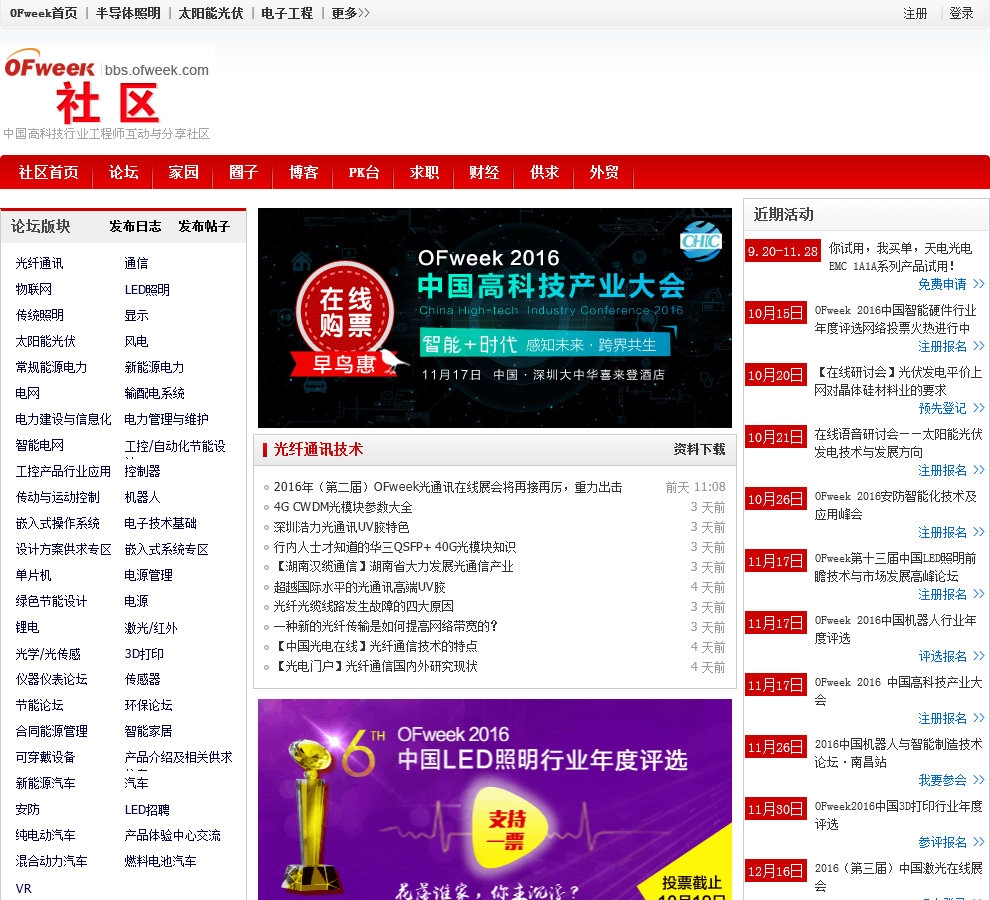Screen dimensions: 990x900
Task: Click the LED照明行业年度评选 purple banner
Action: [x=494, y=799]
